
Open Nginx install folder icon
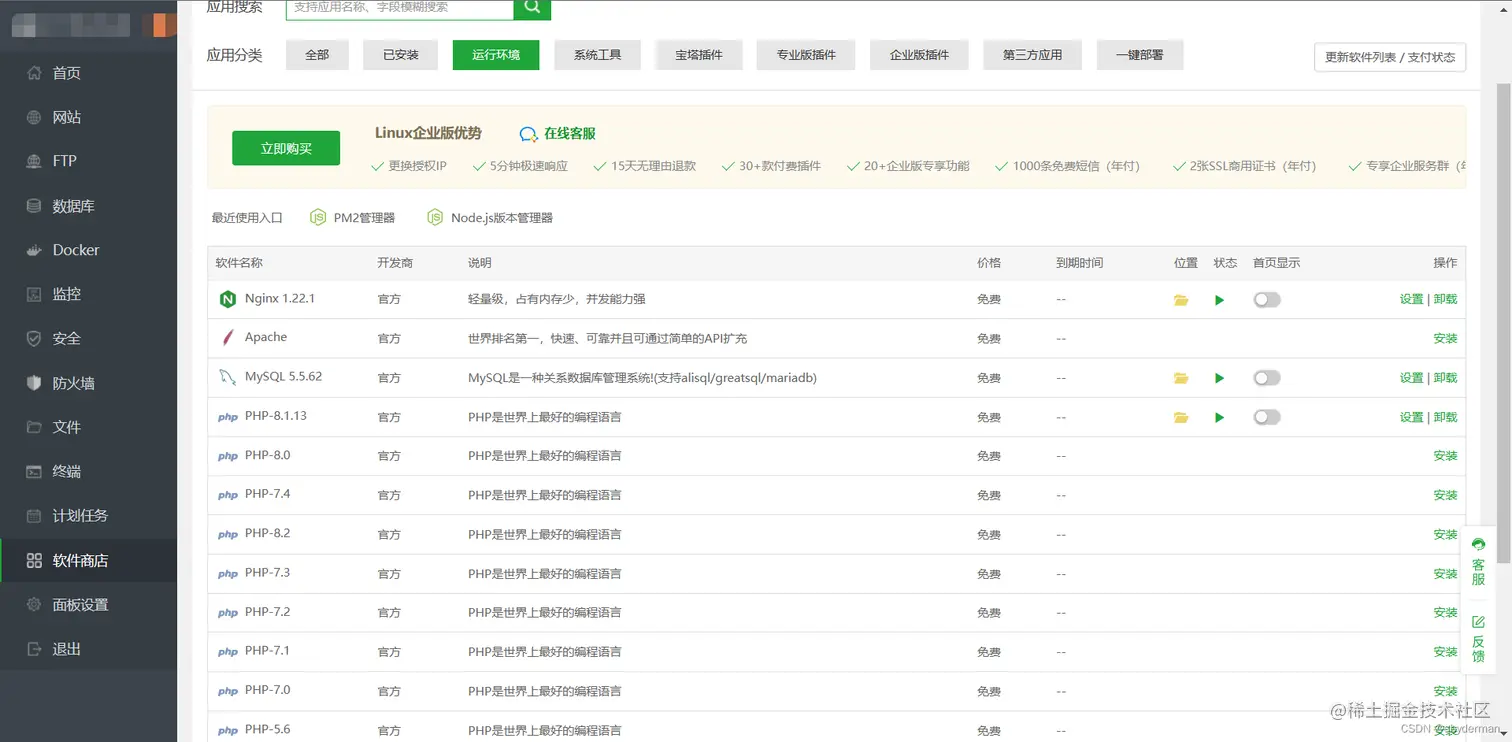point(1181,300)
